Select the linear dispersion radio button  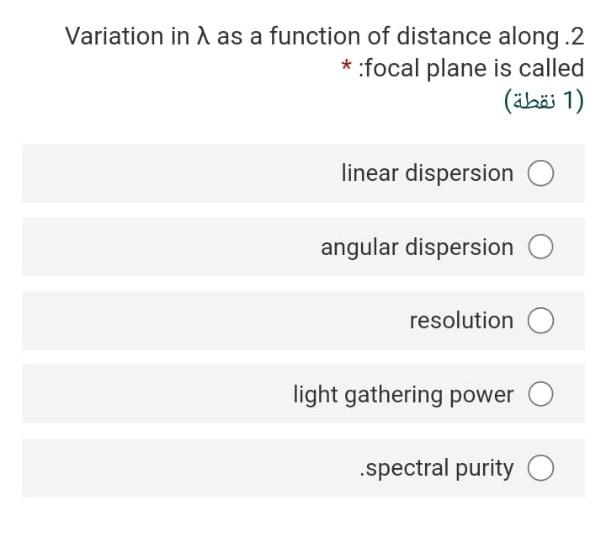click(x=541, y=174)
